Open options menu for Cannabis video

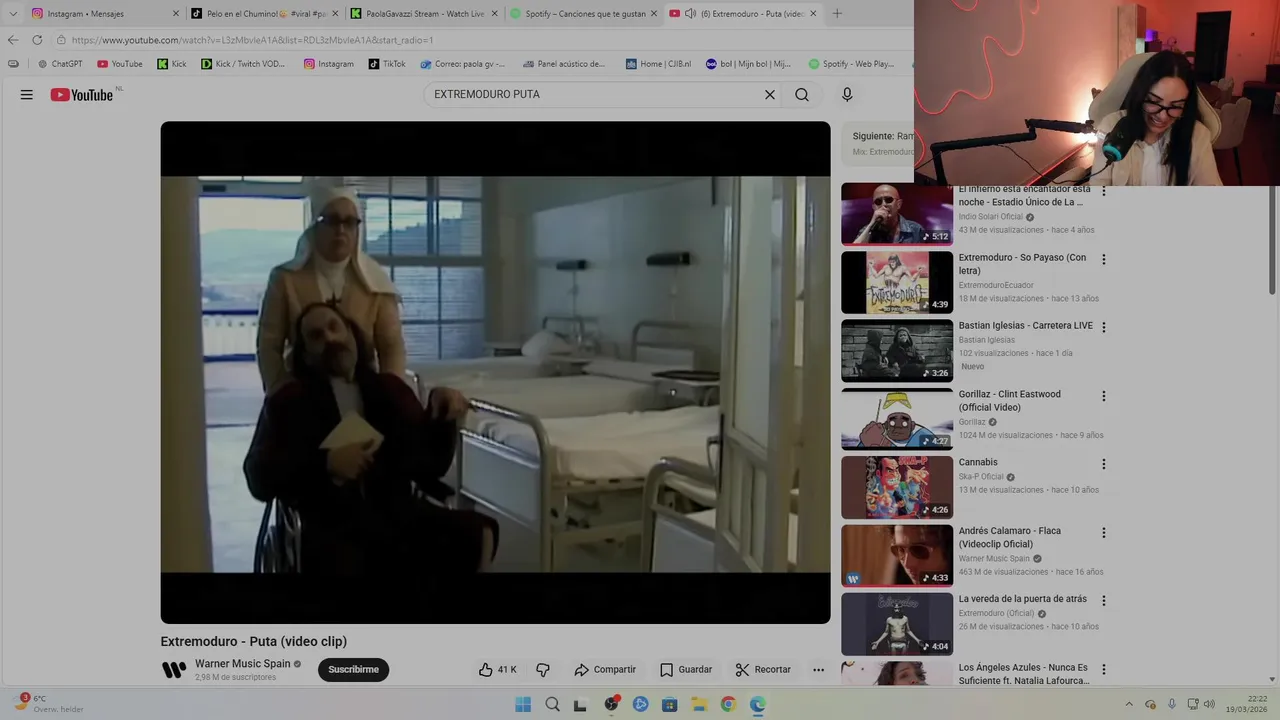pyautogui.click(x=1104, y=464)
